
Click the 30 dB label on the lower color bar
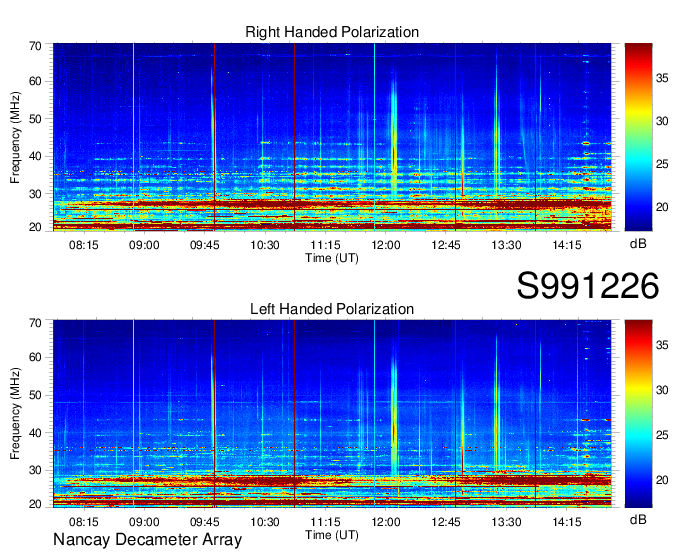pyautogui.click(x=662, y=390)
